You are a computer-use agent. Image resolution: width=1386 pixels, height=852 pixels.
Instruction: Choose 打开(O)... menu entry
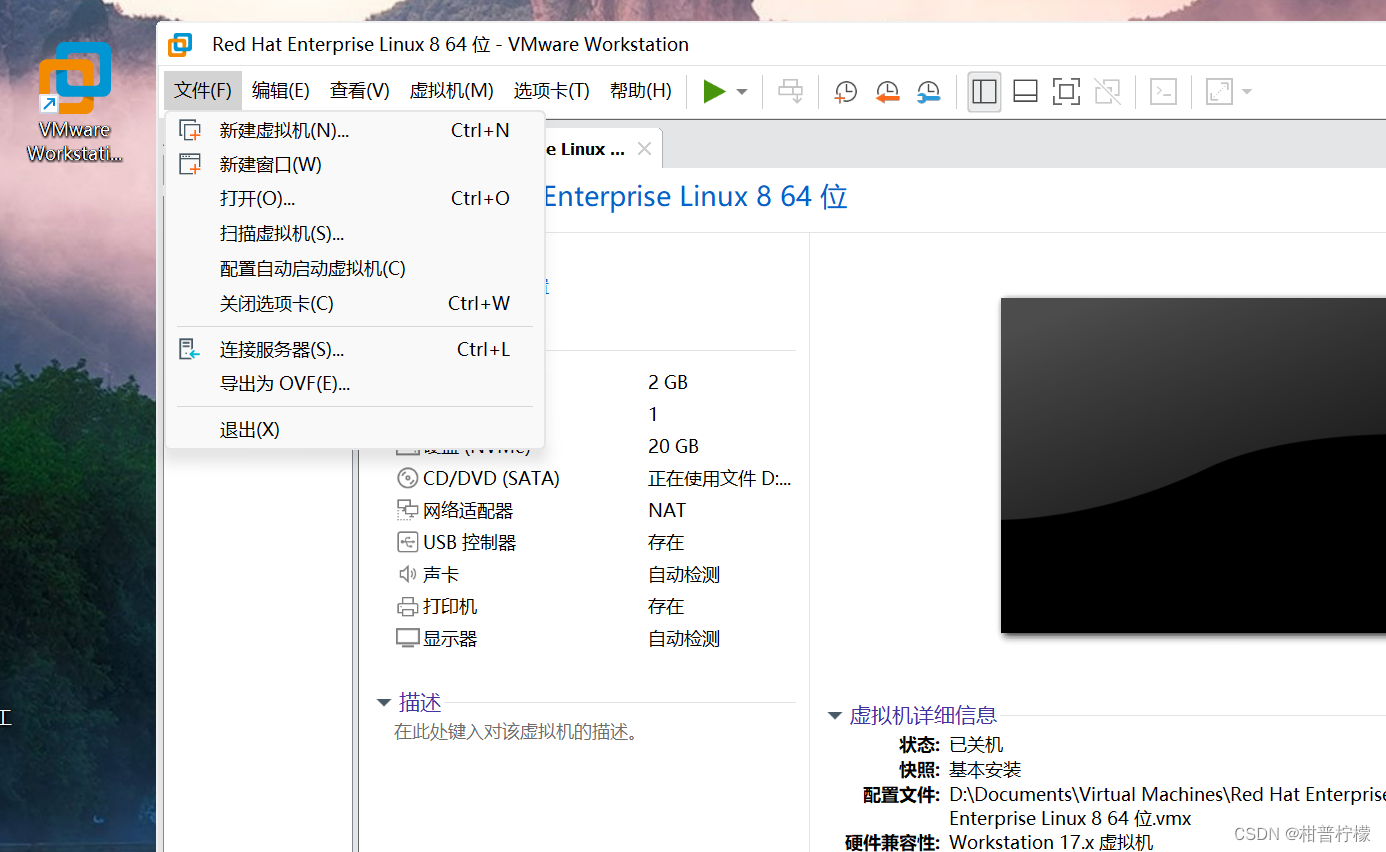point(355,198)
